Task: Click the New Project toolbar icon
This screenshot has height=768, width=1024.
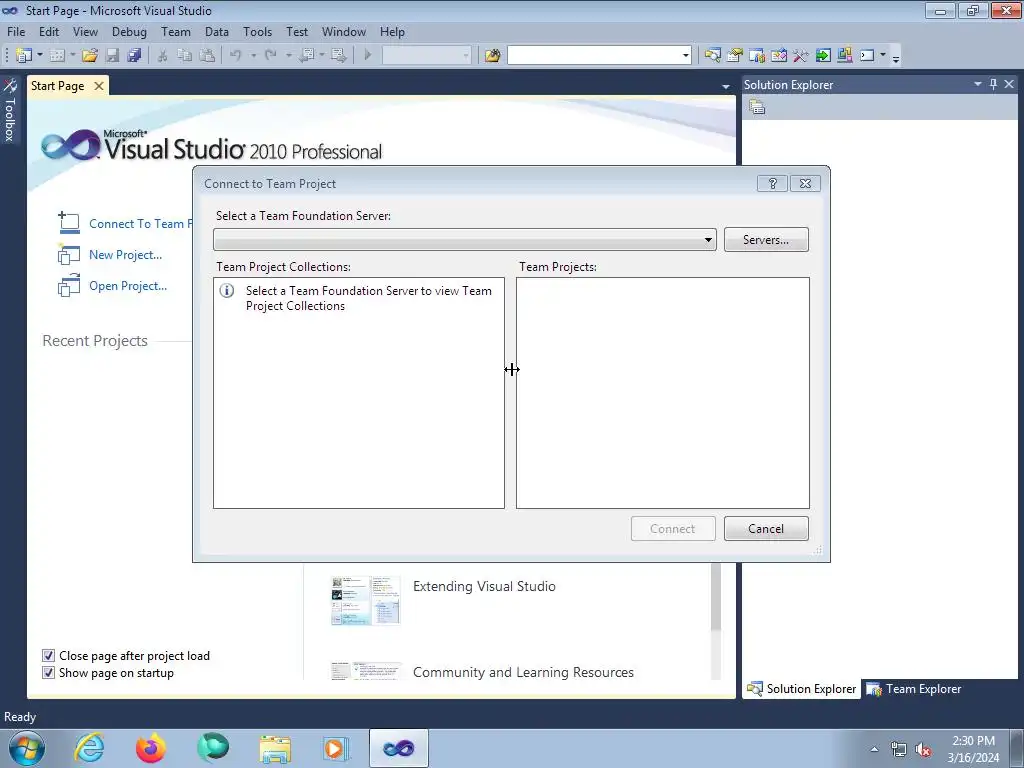Action: pyautogui.click(x=24, y=56)
